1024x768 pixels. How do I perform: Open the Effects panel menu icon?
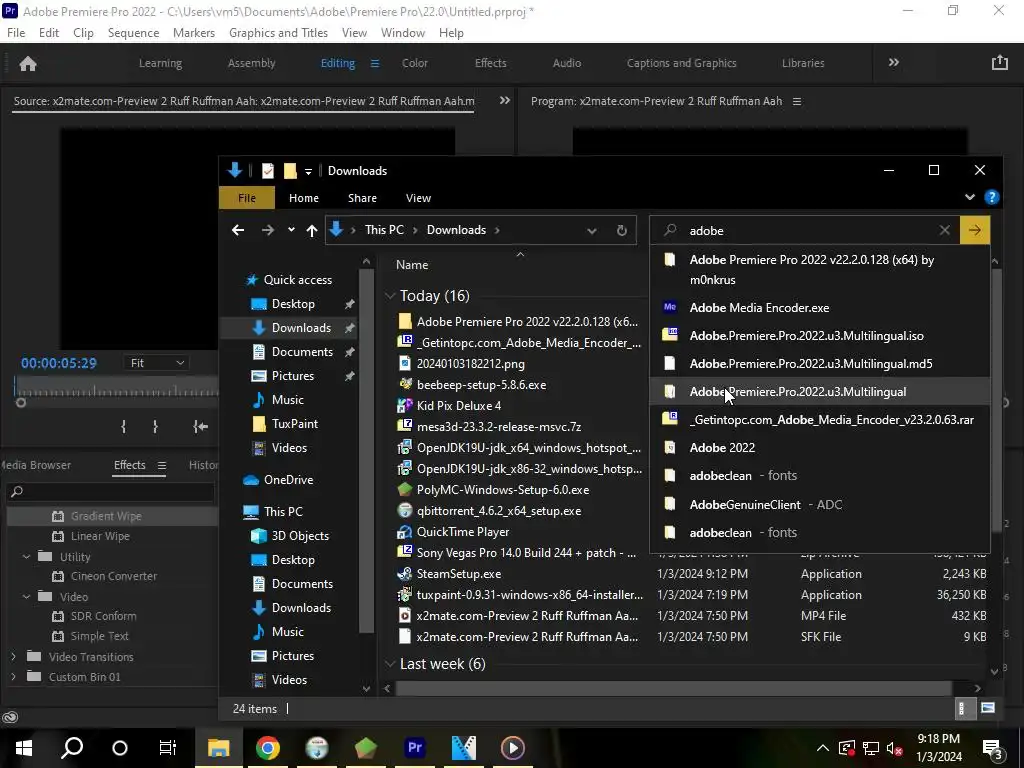coord(161,465)
